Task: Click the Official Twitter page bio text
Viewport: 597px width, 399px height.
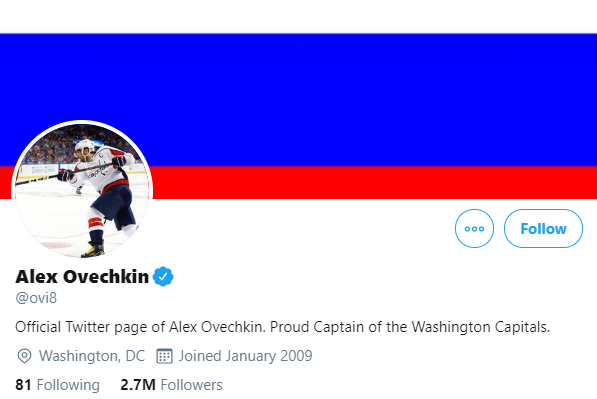Action: [283, 327]
